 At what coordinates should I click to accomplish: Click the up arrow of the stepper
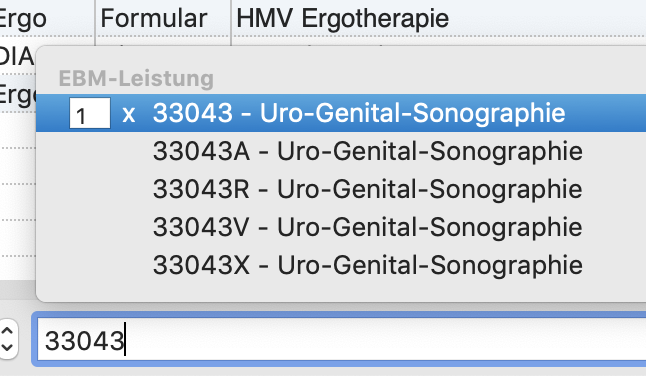pos(9,330)
